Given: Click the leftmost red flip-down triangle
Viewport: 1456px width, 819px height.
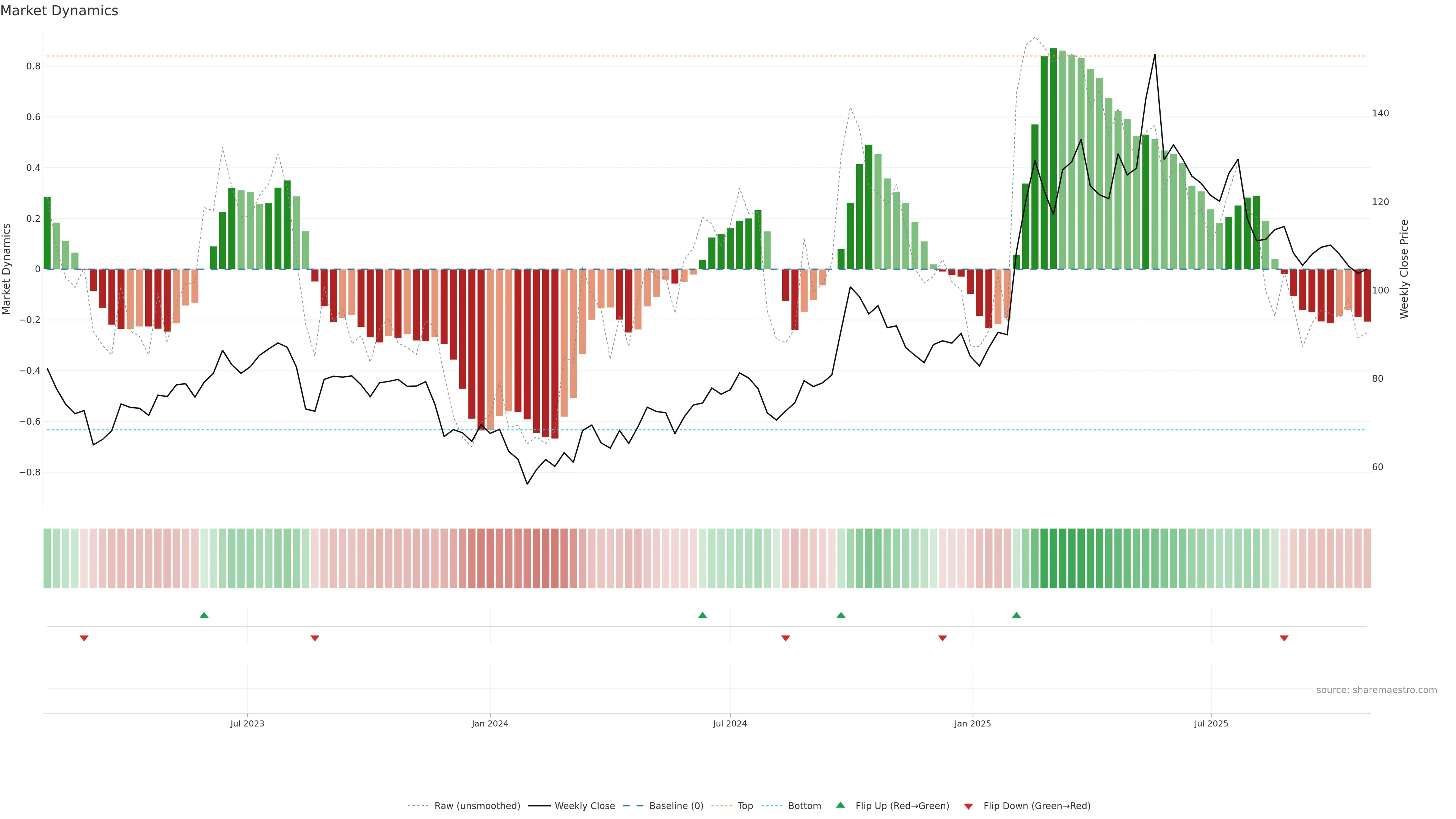Looking at the screenshot, I should (x=84, y=638).
